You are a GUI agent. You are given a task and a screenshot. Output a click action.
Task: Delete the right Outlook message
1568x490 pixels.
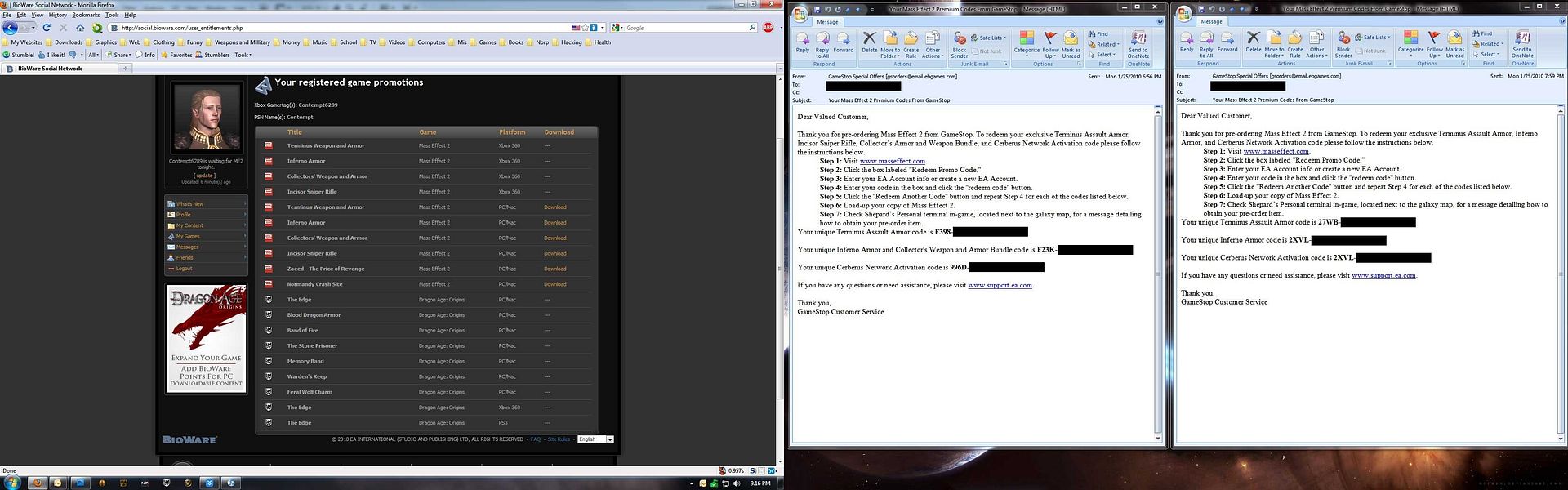point(1254,42)
